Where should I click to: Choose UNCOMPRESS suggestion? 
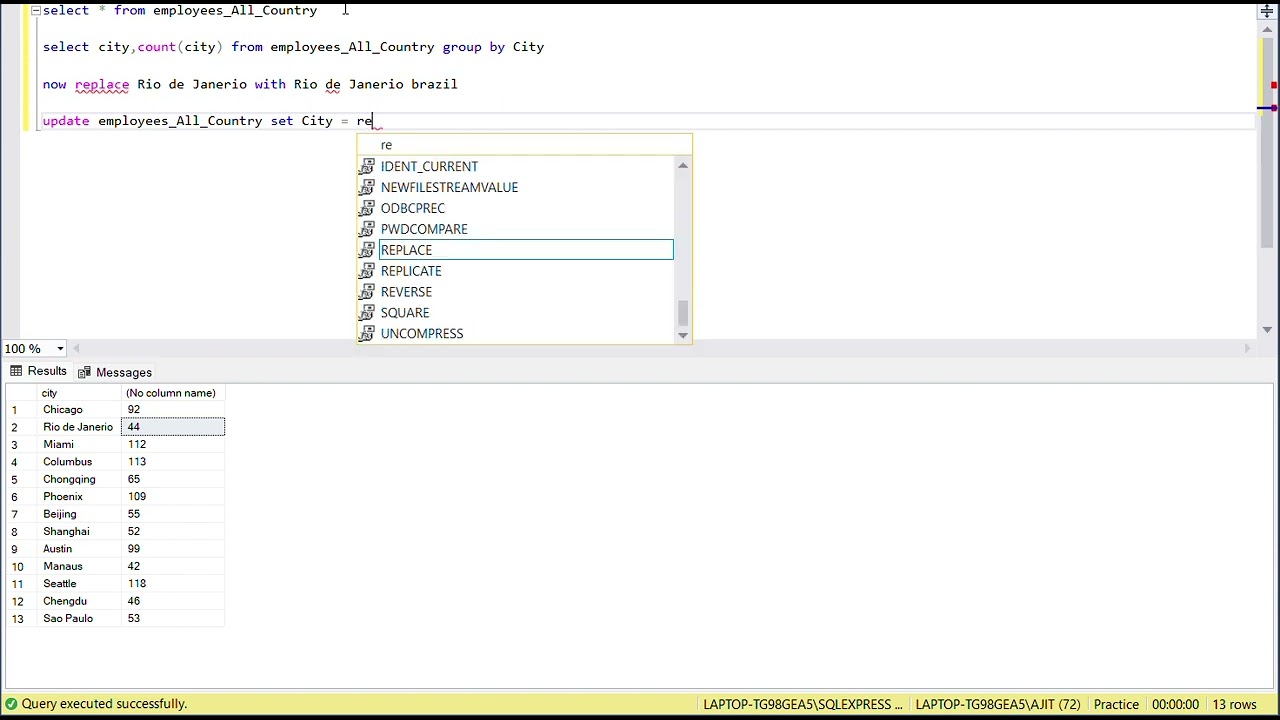[x=422, y=334]
